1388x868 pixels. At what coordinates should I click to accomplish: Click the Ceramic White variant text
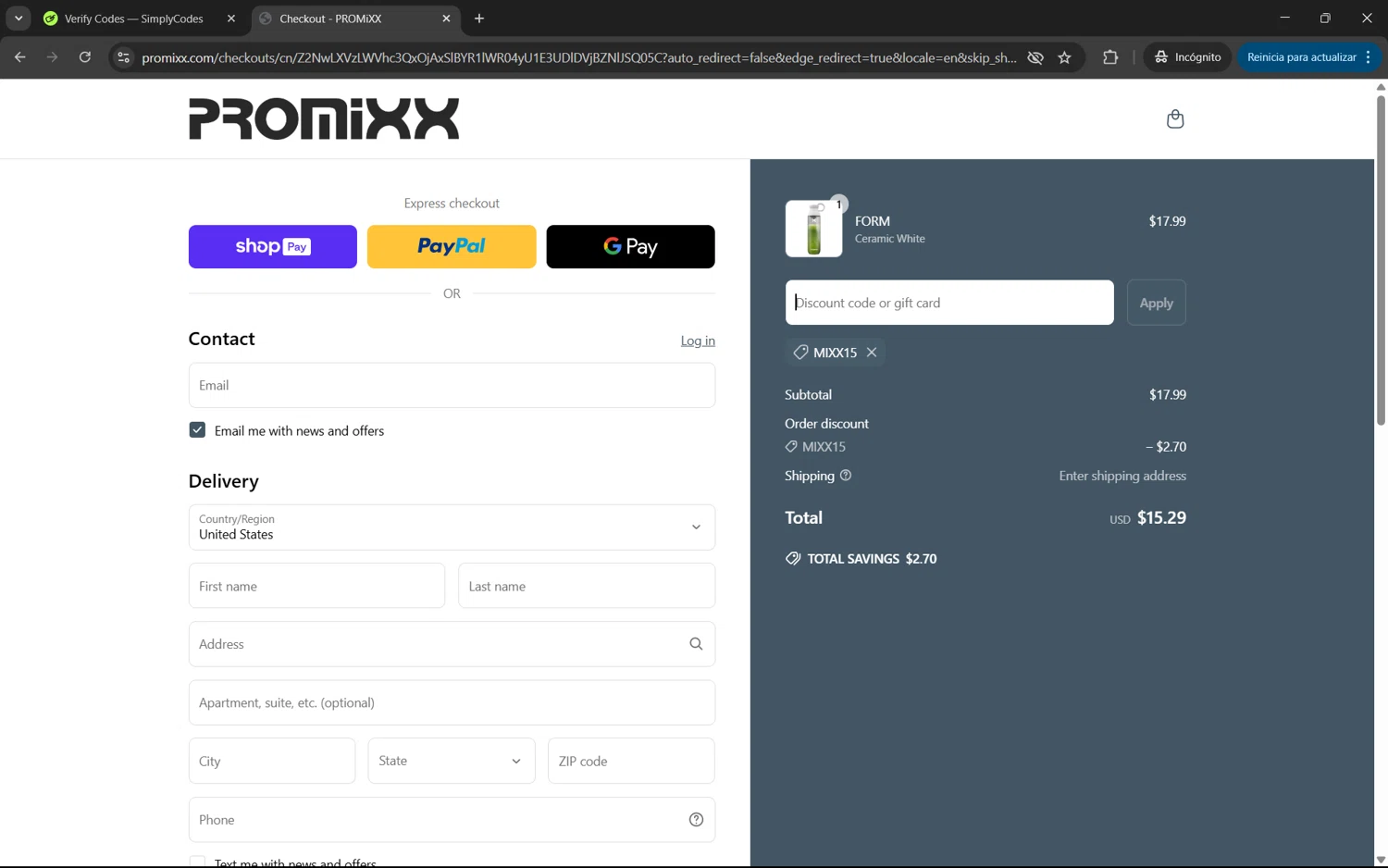(x=890, y=239)
